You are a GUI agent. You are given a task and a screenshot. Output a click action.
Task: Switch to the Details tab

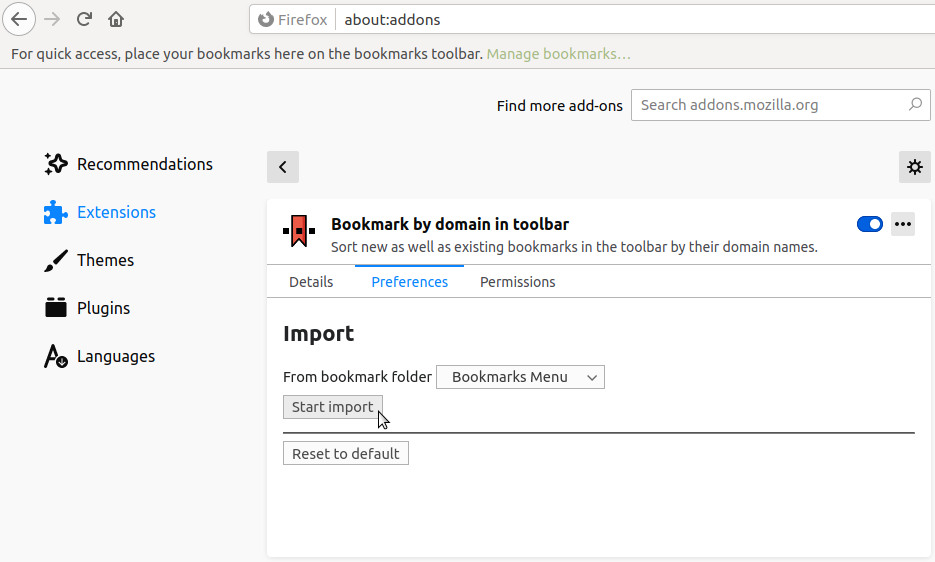pyautogui.click(x=311, y=282)
